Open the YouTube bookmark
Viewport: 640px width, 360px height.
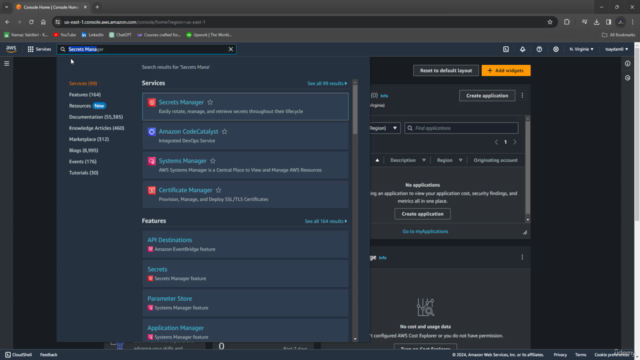(65, 35)
